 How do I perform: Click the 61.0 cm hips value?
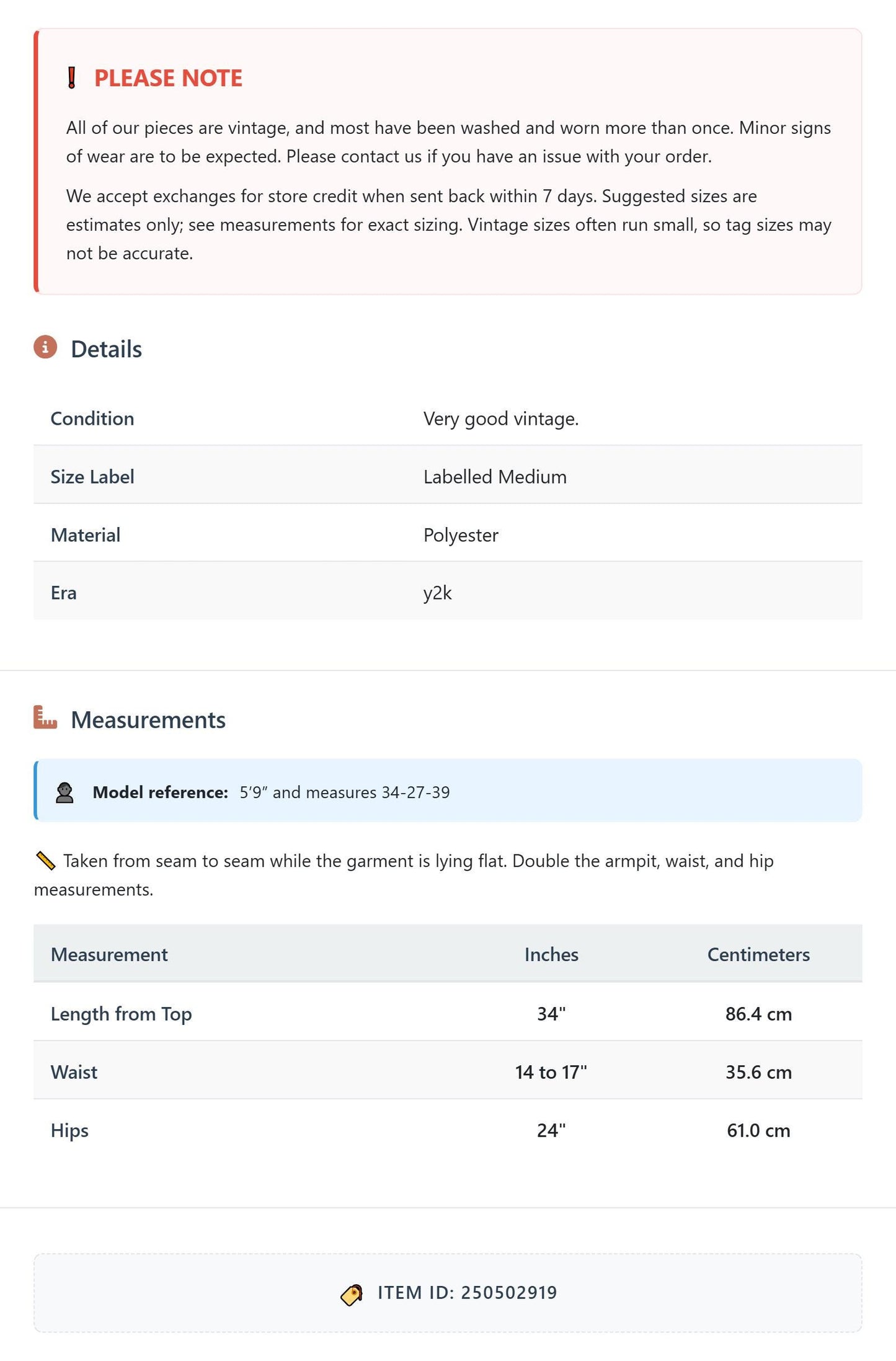(x=758, y=1130)
